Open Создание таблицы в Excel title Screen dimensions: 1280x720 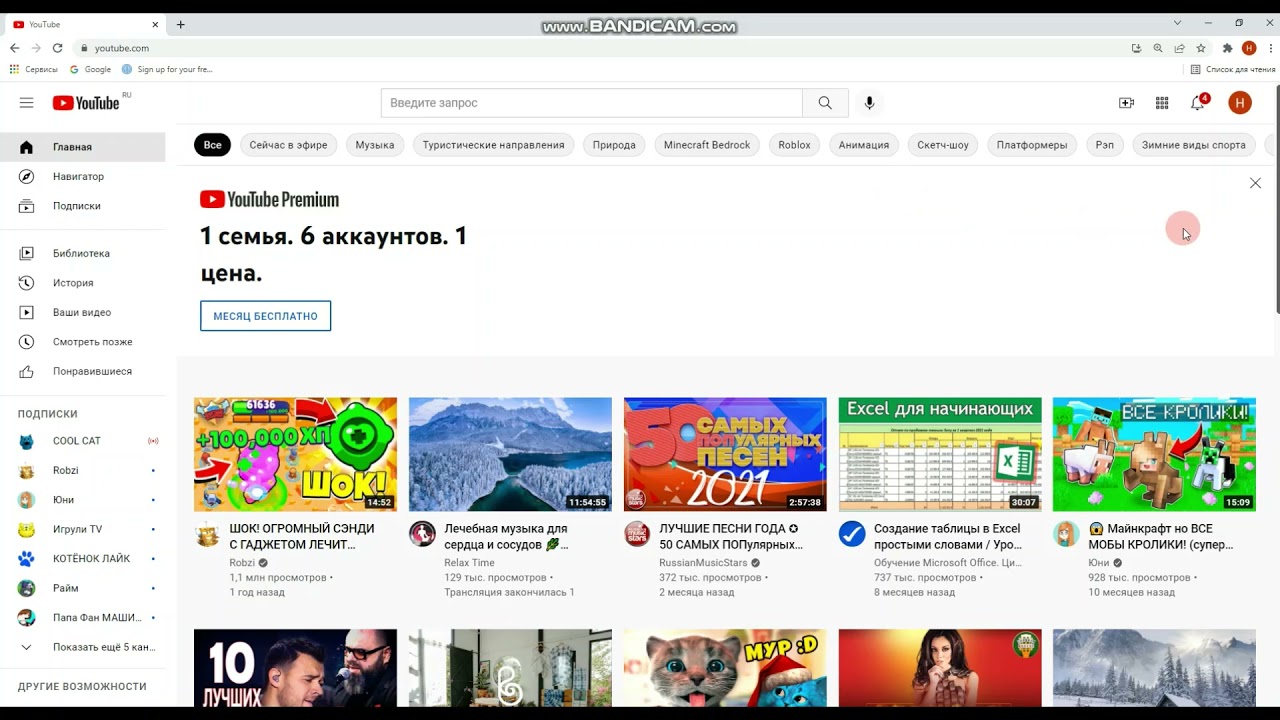pyautogui.click(x=948, y=536)
